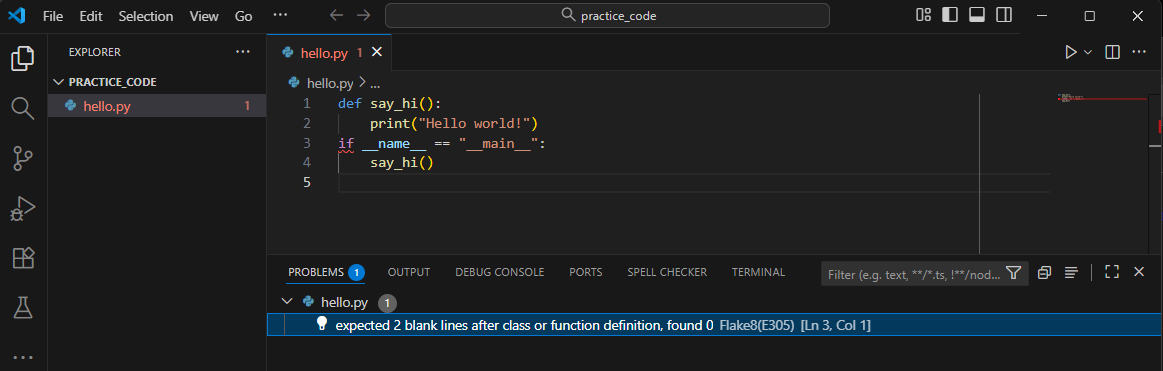The image size is (1163, 371).
Task: Open editor More Actions ellipsis
Action: (x=1139, y=52)
